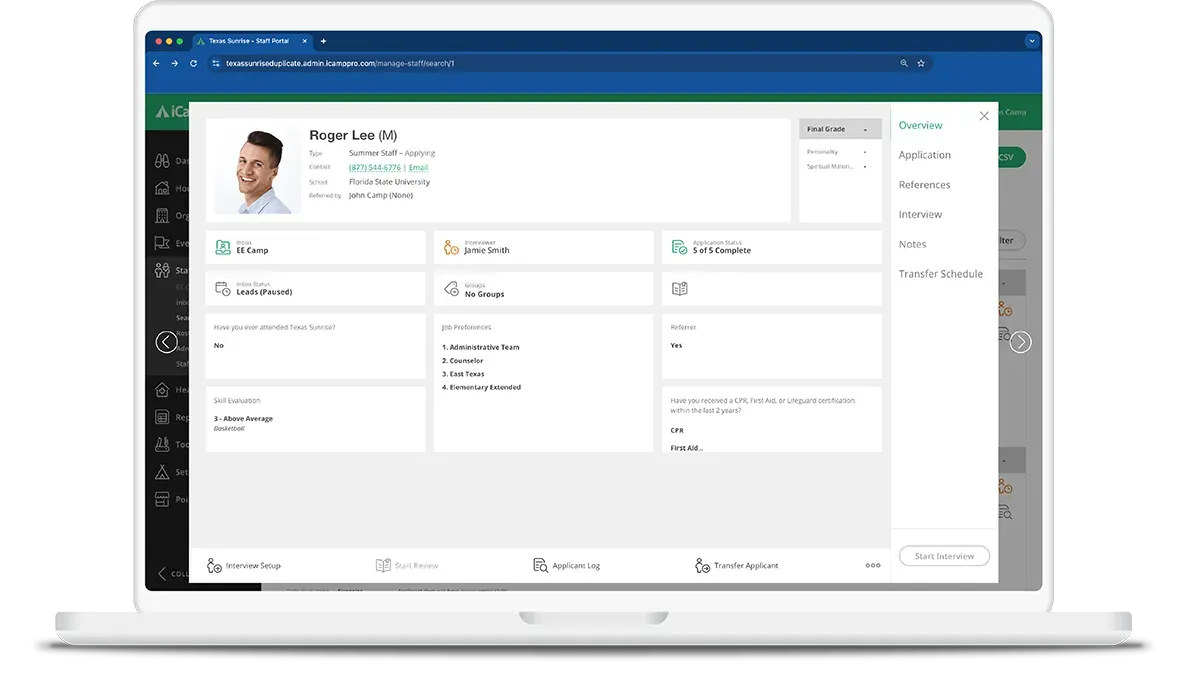The image size is (1187, 690).
Task: Click the medical house sidebar icon
Action: (x=162, y=389)
